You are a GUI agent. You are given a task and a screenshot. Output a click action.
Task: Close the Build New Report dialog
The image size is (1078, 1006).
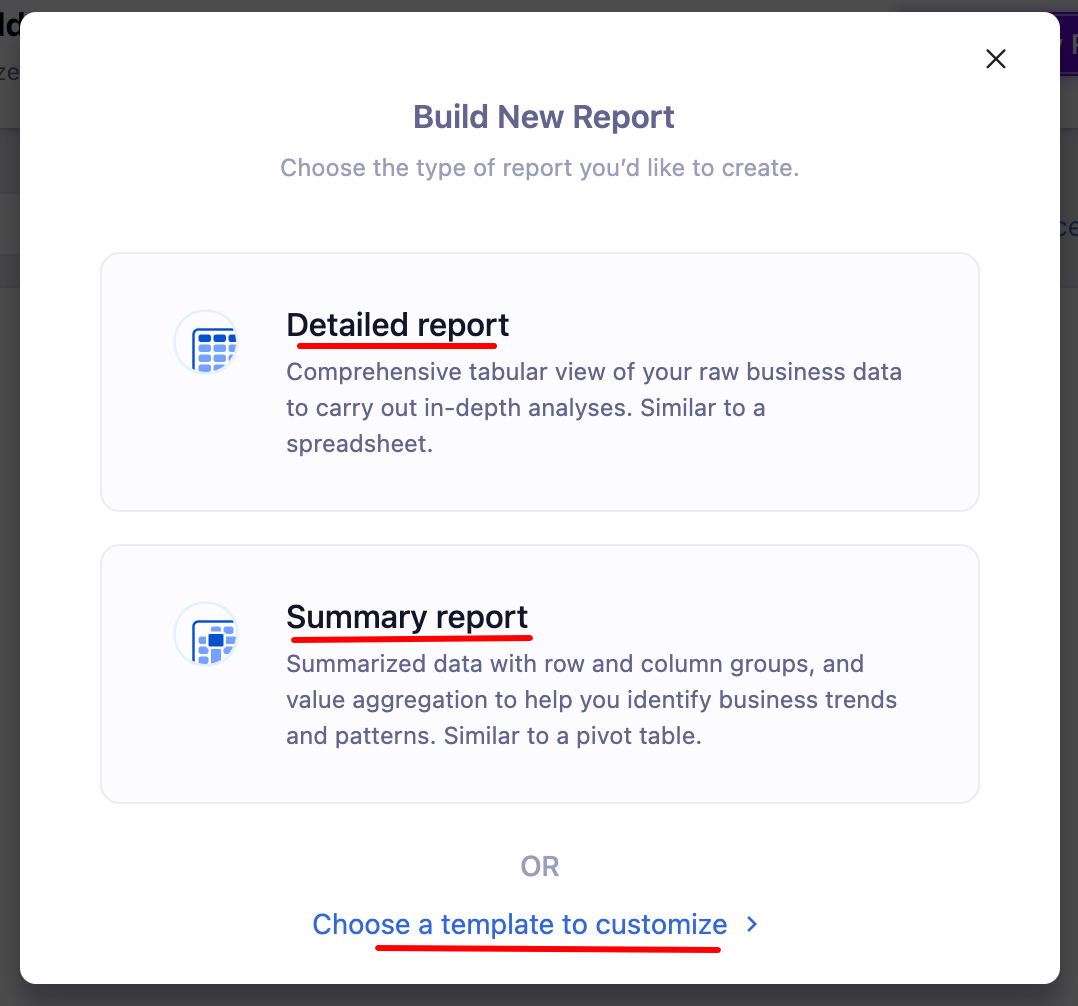(x=995, y=59)
